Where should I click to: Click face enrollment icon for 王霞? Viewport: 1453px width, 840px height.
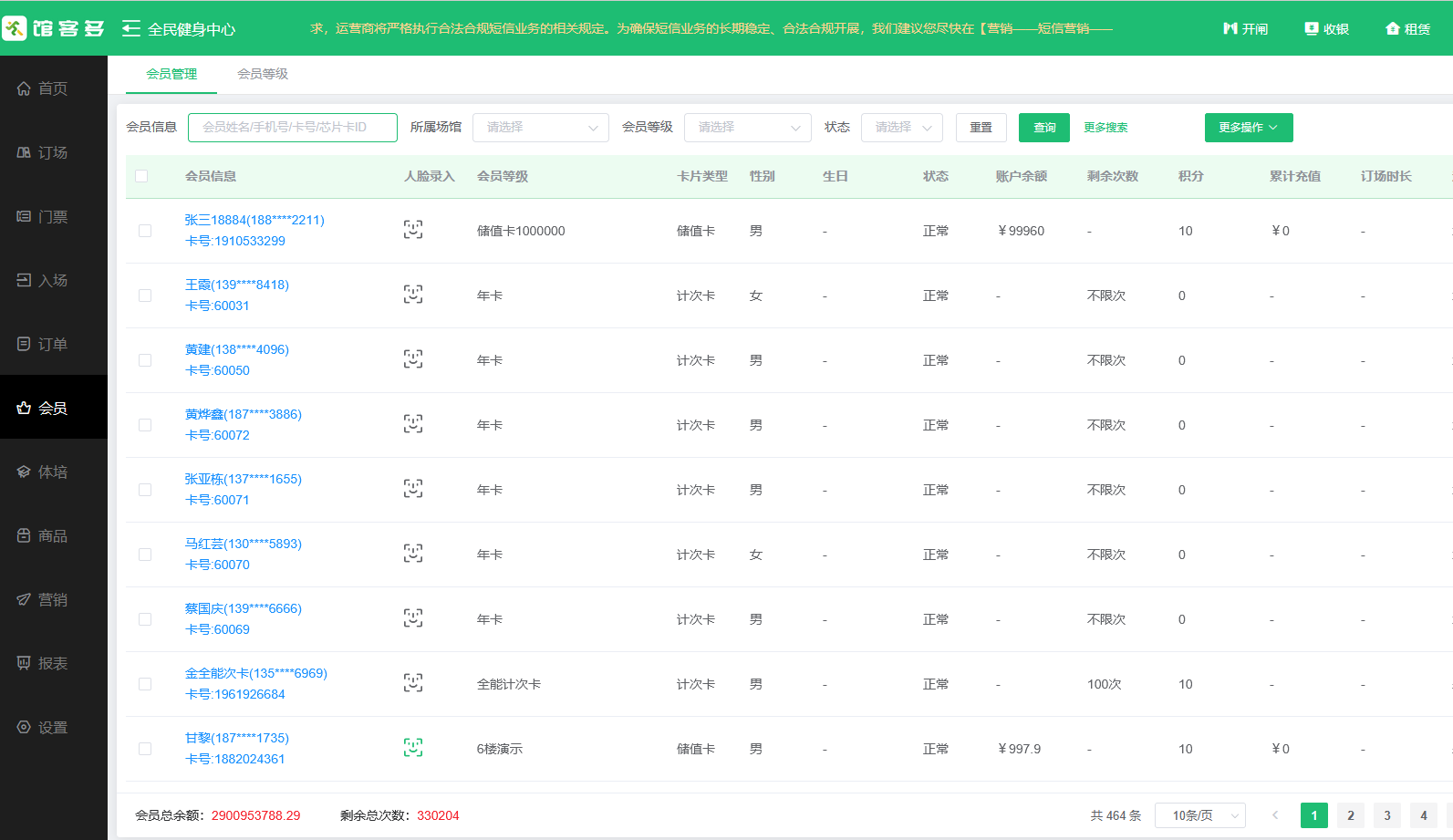pyautogui.click(x=413, y=295)
